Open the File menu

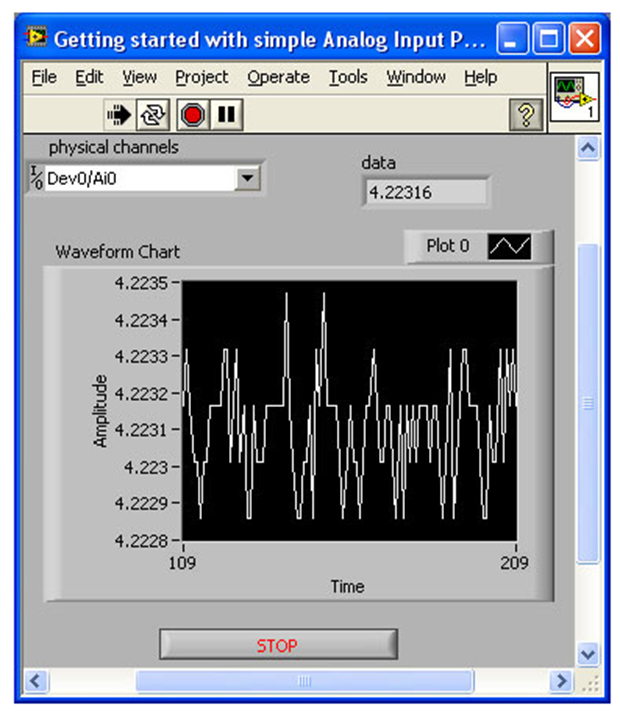tap(44, 77)
